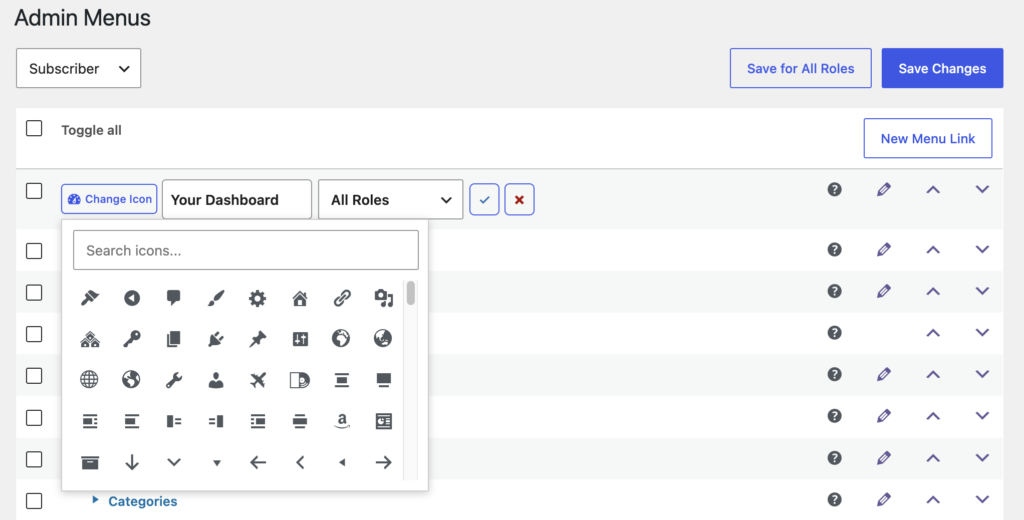The height and width of the screenshot is (520, 1024).
Task: Select the Amazon logo icon
Action: 342,421
